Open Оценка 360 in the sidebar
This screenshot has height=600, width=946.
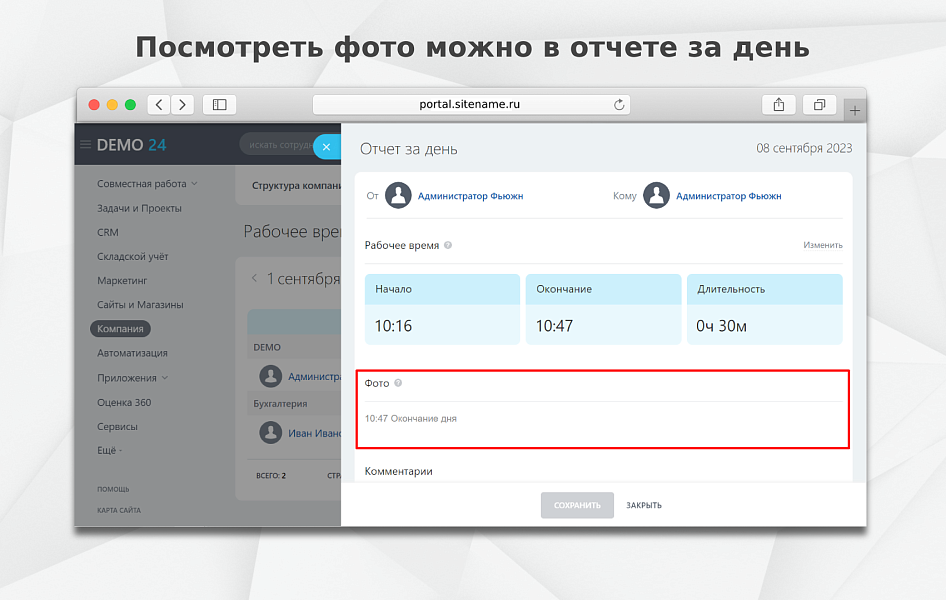(124, 402)
